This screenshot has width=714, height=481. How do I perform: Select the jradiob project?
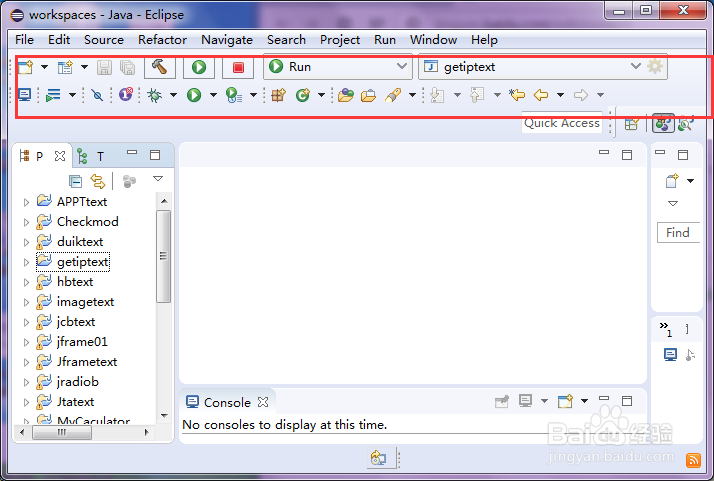[77, 382]
